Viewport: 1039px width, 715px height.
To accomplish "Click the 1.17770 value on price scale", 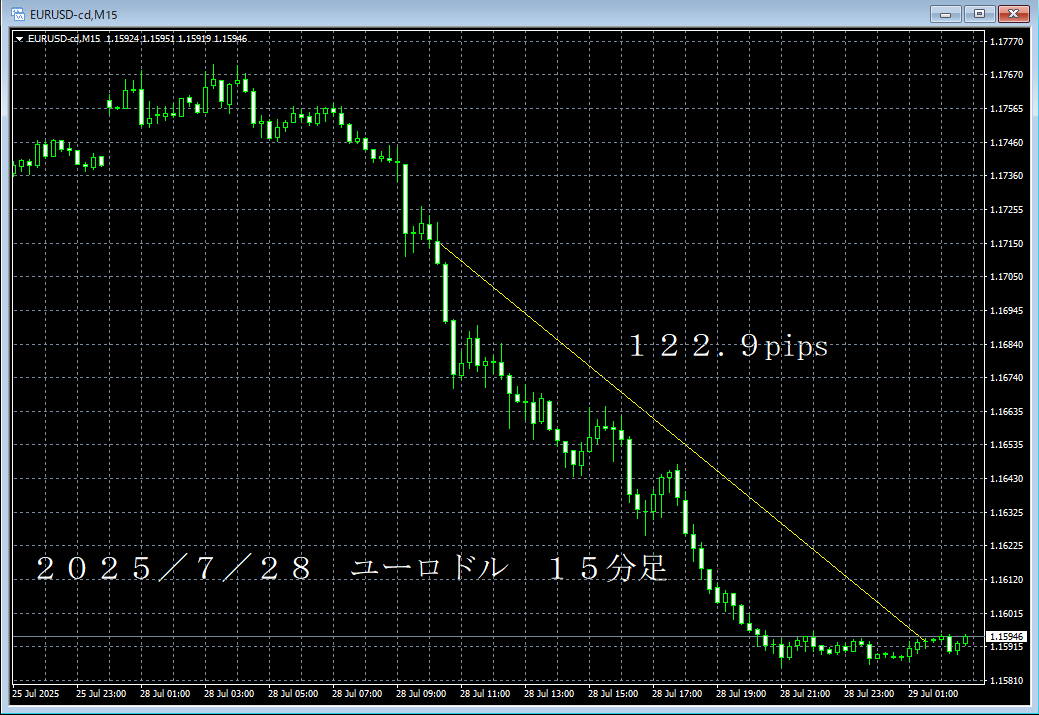I will [x=1005, y=42].
